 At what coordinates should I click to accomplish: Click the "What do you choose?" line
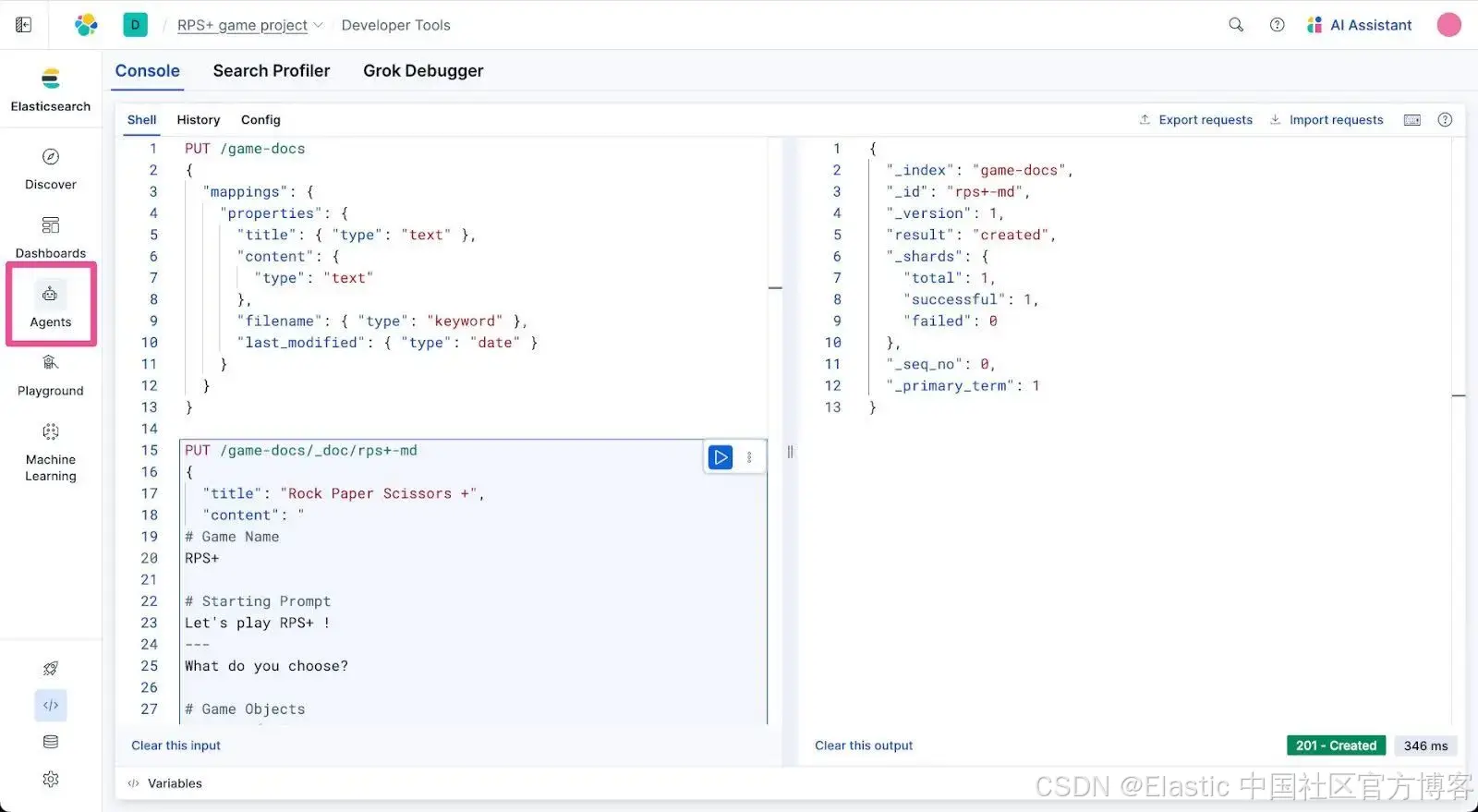266,666
